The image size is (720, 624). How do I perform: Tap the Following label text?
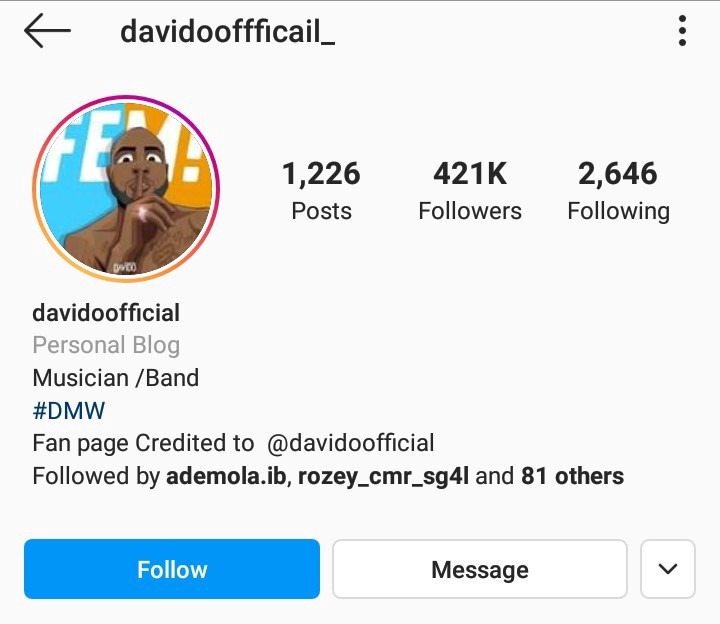coord(619,212)
